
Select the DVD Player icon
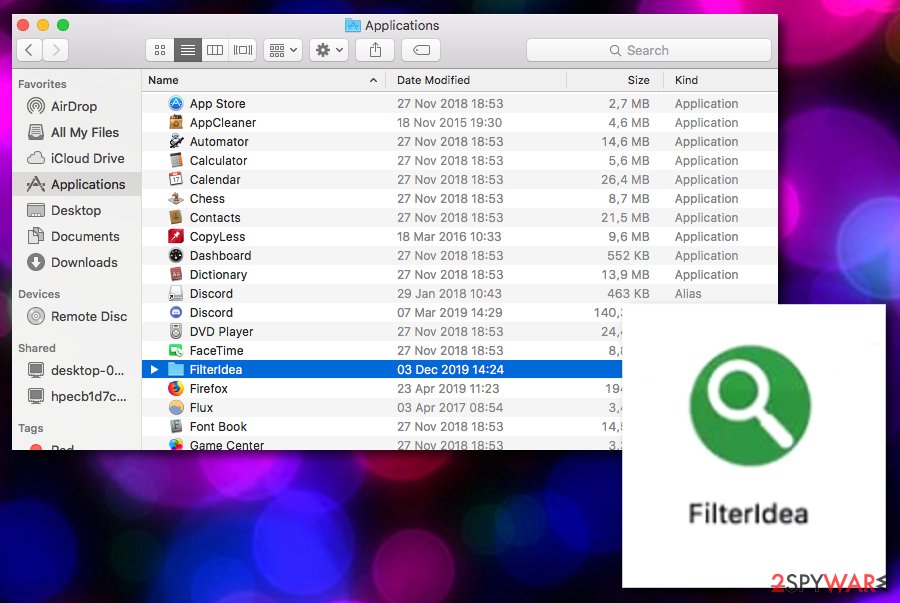[176, 331]
